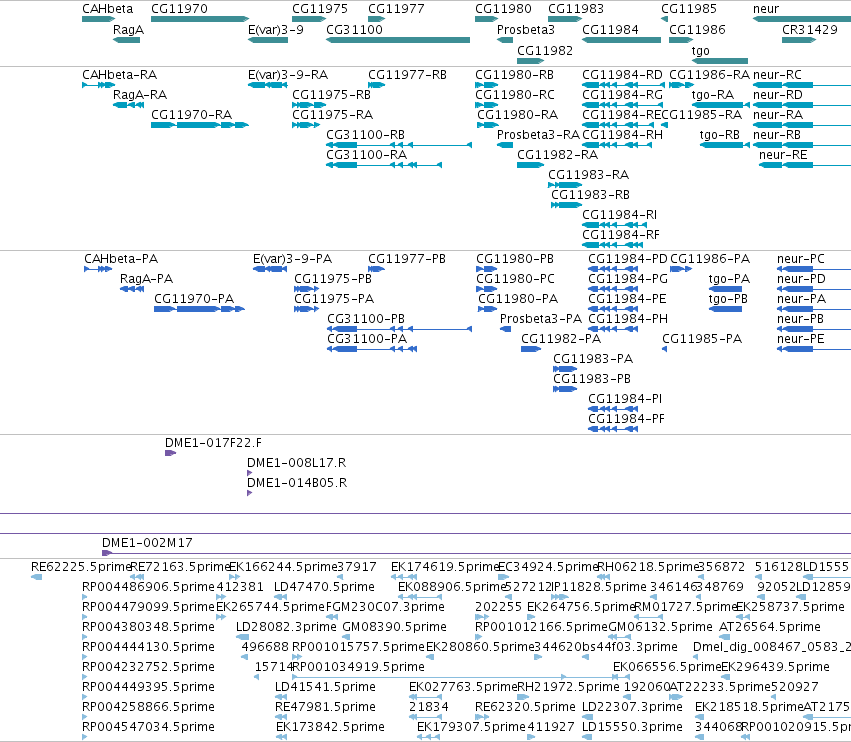Select the CG11970-PA protein label
The width and height of the screenshot is (851, 742).
[x=194, y=299]
